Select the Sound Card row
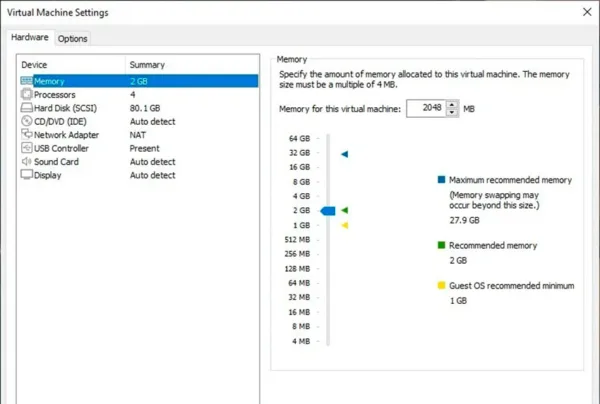 (x=139, y=161)
